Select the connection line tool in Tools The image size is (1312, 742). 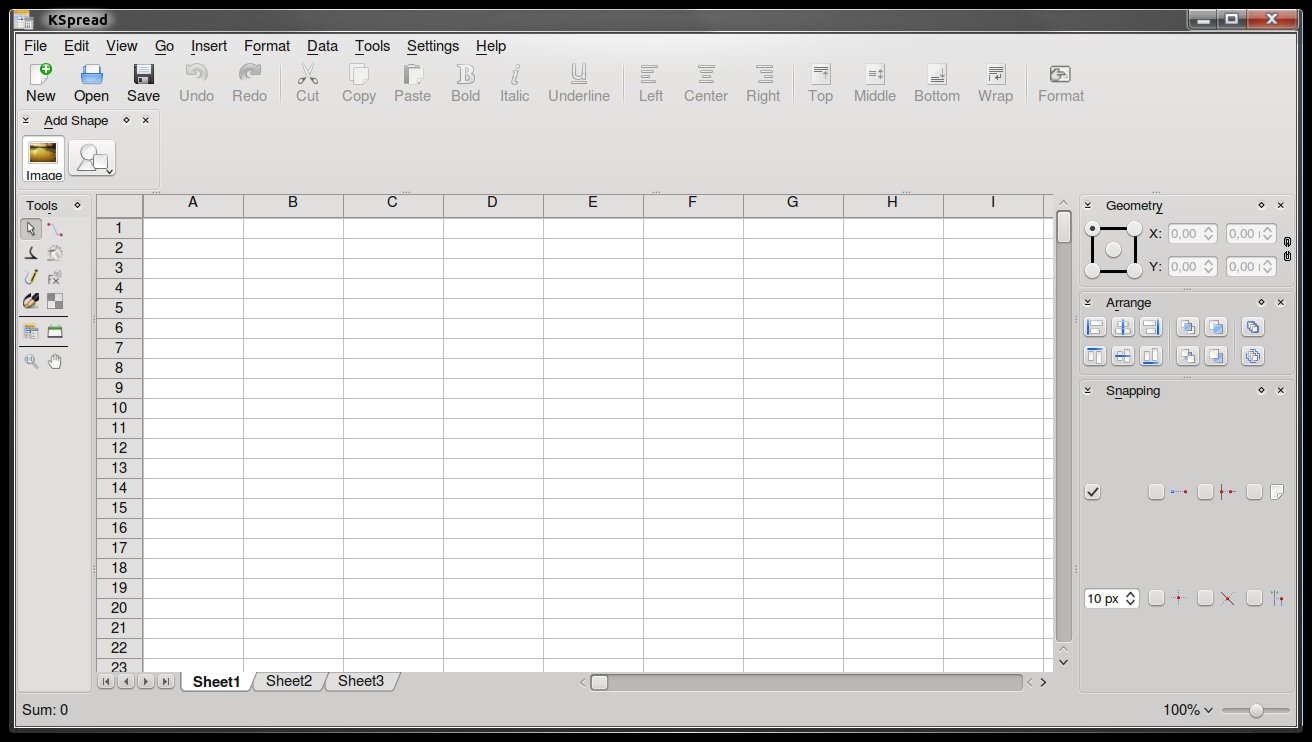[x=55, y=229]
